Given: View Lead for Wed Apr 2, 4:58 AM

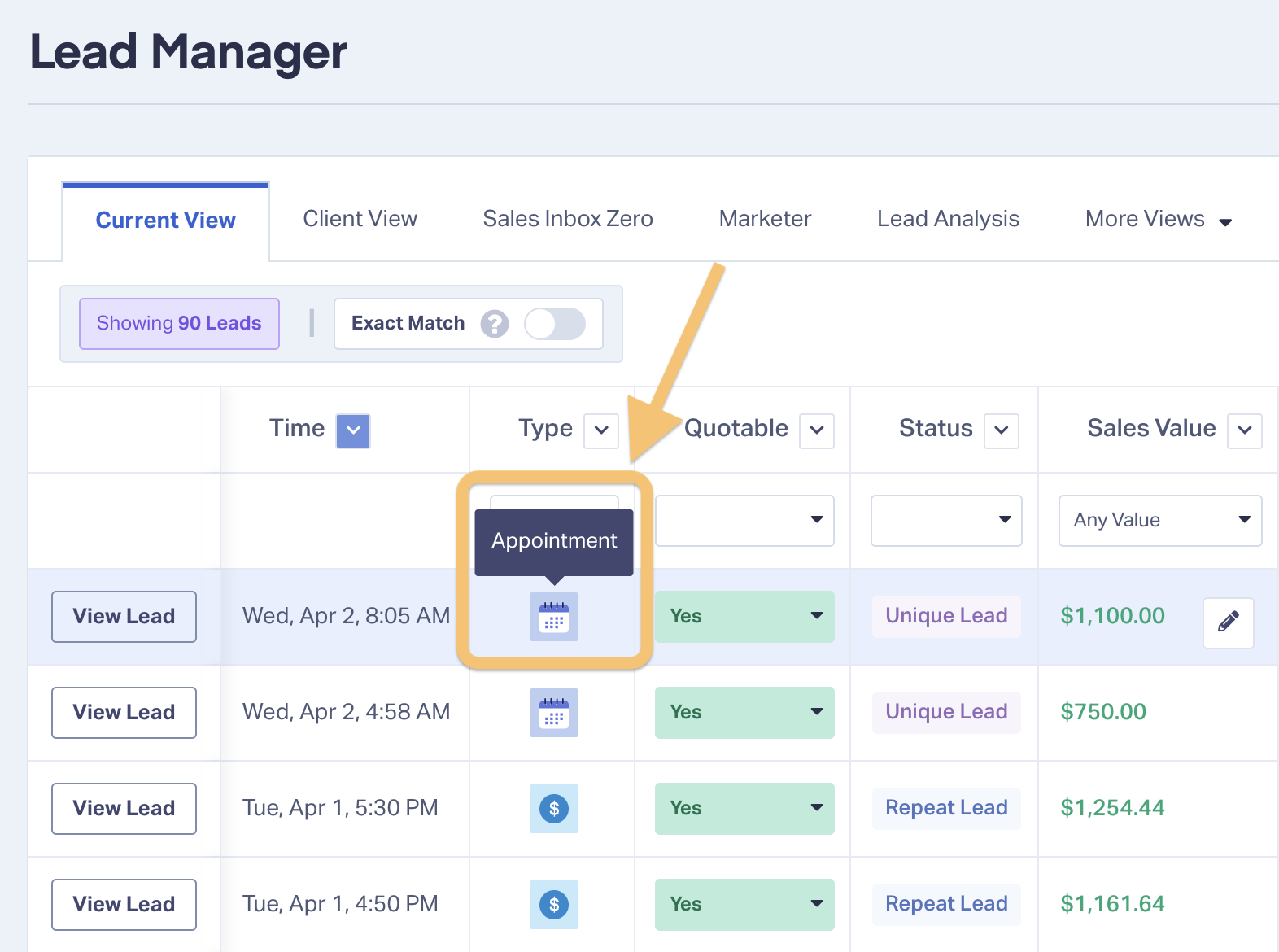Looking at the screenshot, I should click(124, 713).
